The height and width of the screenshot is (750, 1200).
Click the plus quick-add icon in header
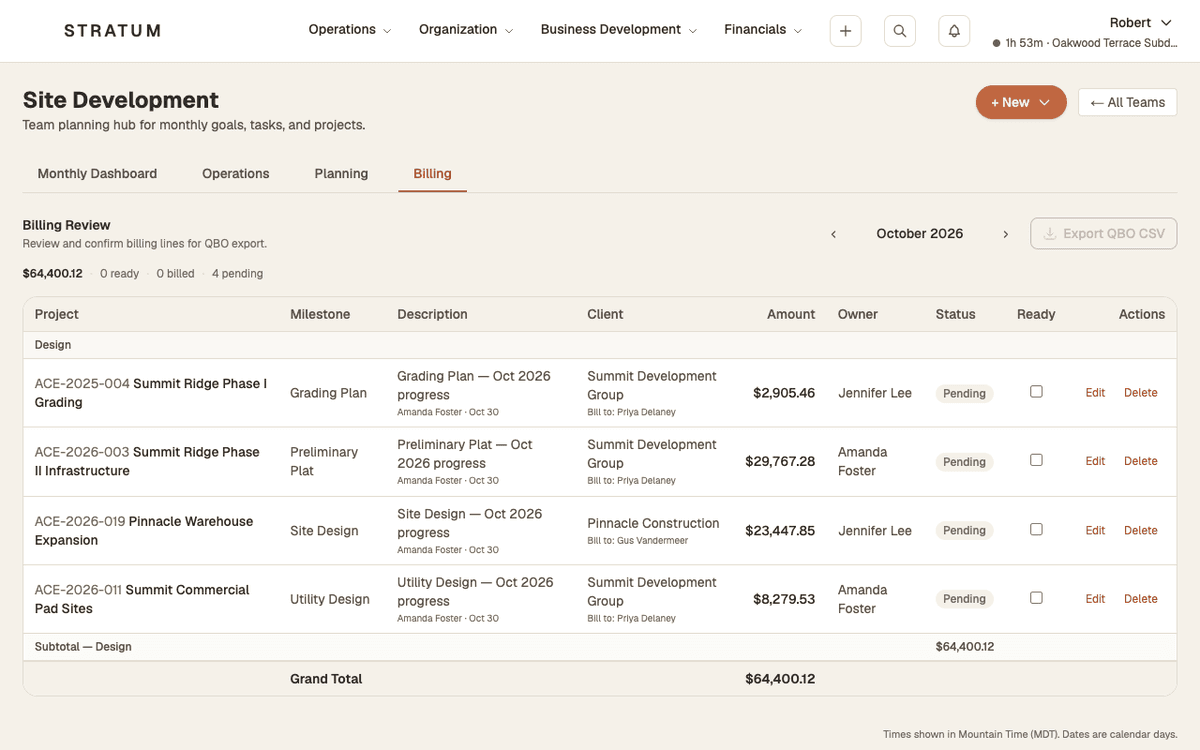tap(845, 31)
